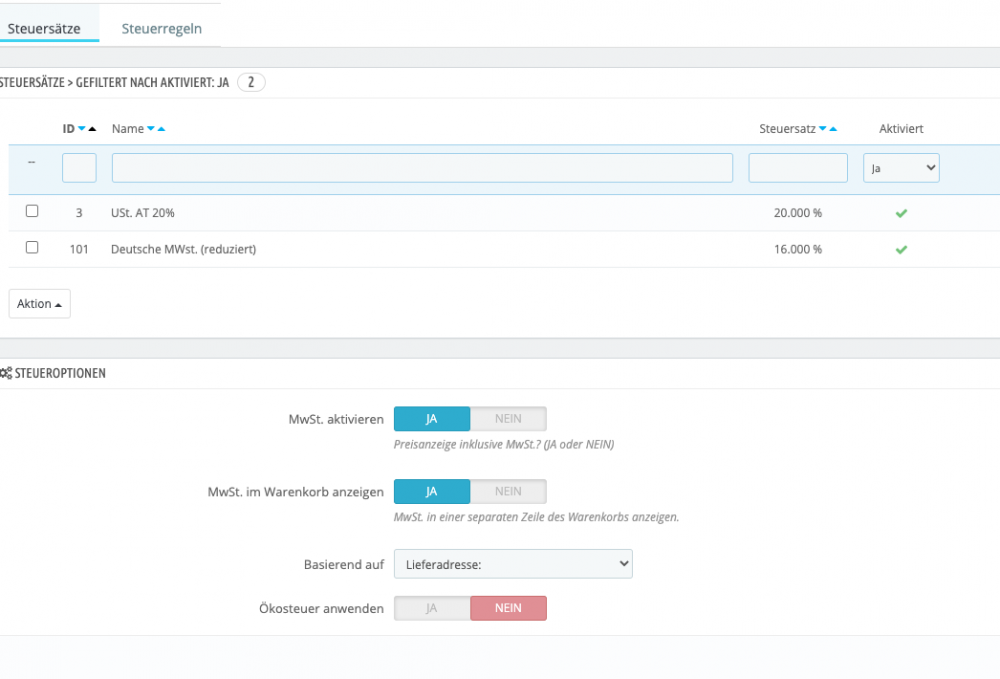
Task: Open the Basierend auf dropdown
Action: coord(513,564)
